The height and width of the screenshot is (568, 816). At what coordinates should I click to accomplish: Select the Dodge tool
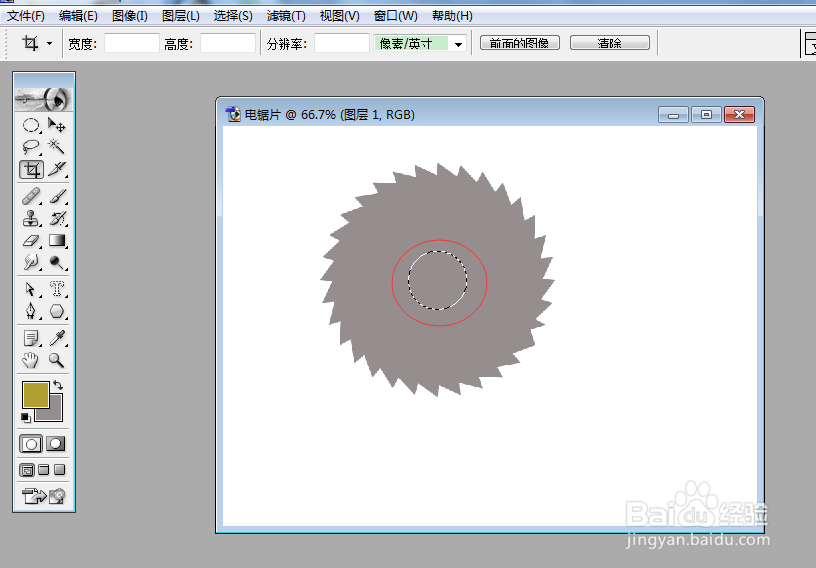57,262
